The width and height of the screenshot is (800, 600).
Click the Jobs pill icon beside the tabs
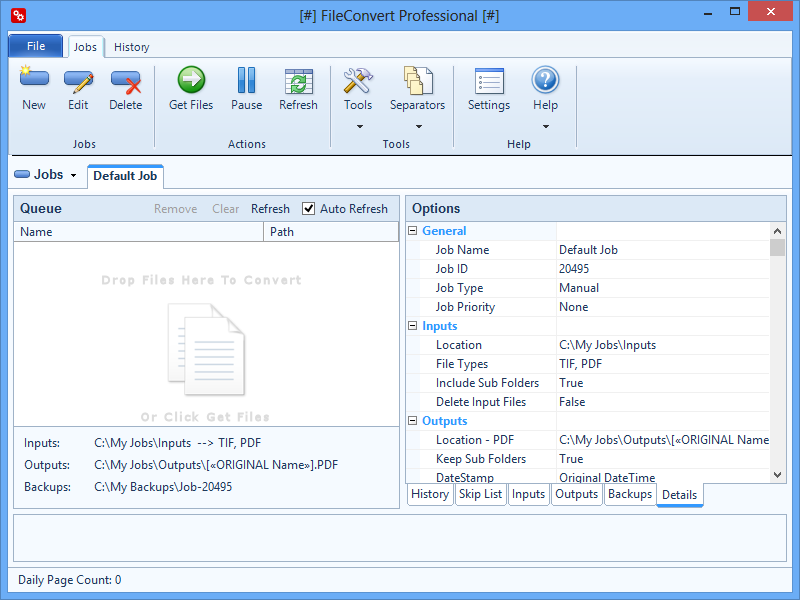click(22, 174)
